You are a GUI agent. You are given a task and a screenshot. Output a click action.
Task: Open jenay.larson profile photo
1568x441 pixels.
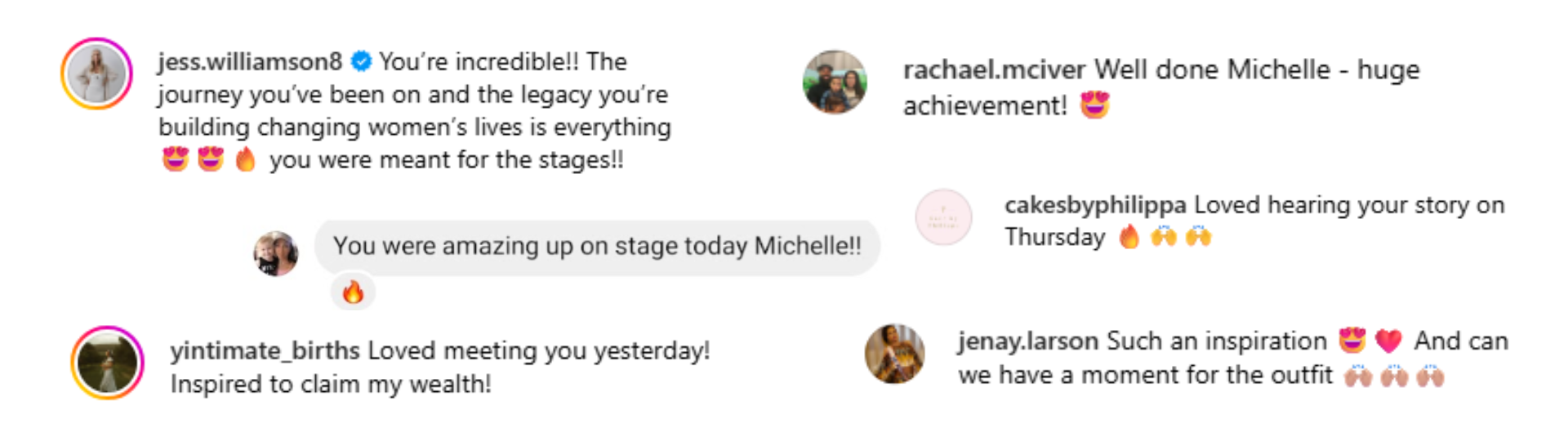pyautogui.click(x=895, y=354)
